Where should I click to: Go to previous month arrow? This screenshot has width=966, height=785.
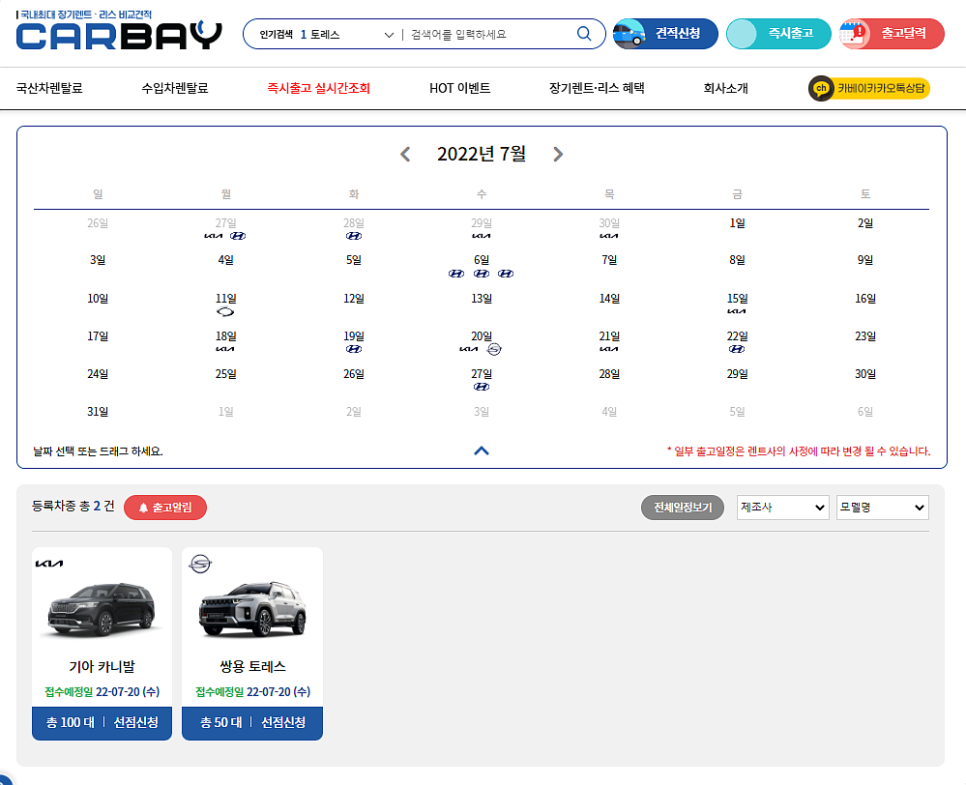405,154
